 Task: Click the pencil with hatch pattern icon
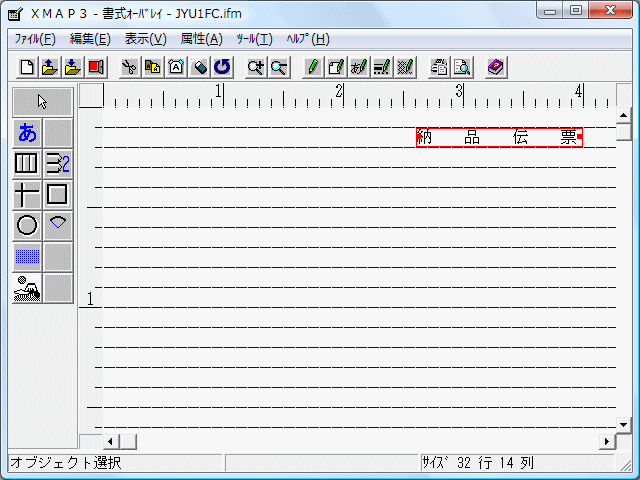pyautogui.click(x=405, y=67)
